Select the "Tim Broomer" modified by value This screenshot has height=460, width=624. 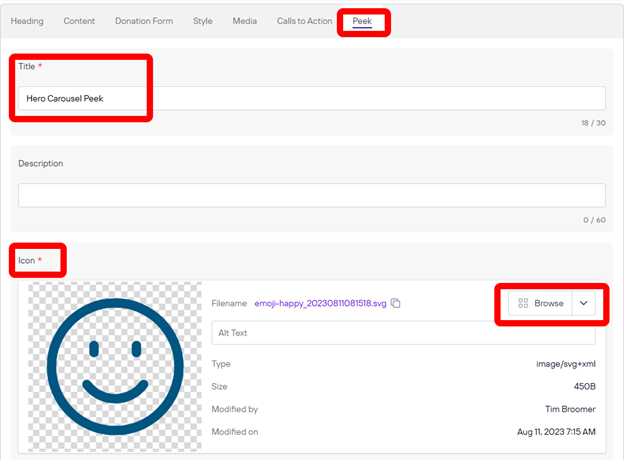pos(570,409)
